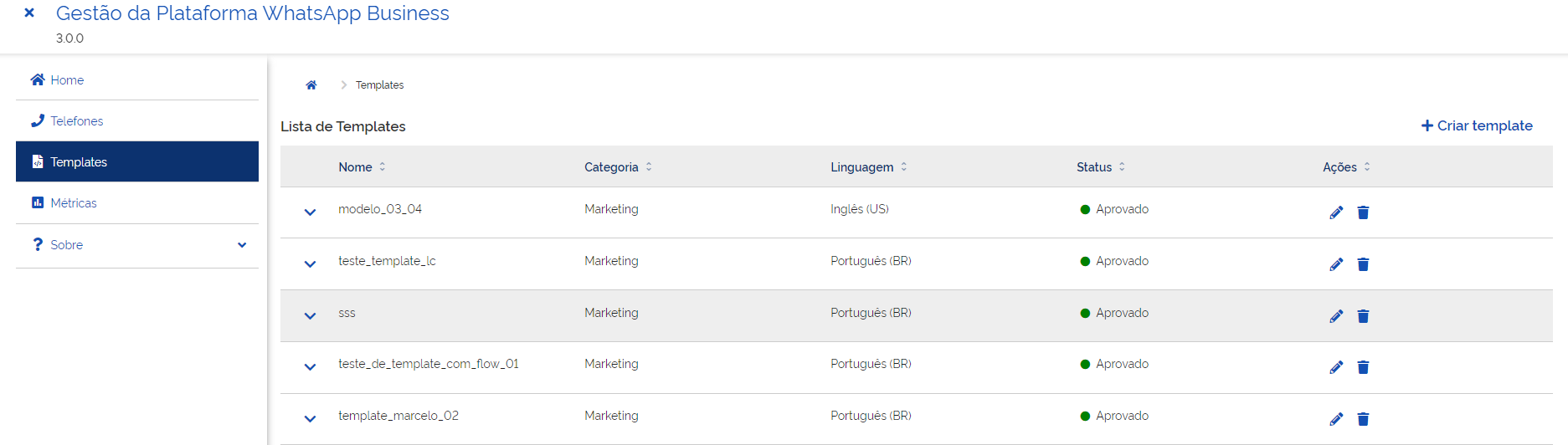Click the home icon in the breadcrumb
1568x445 pixels.
point(311,85)
